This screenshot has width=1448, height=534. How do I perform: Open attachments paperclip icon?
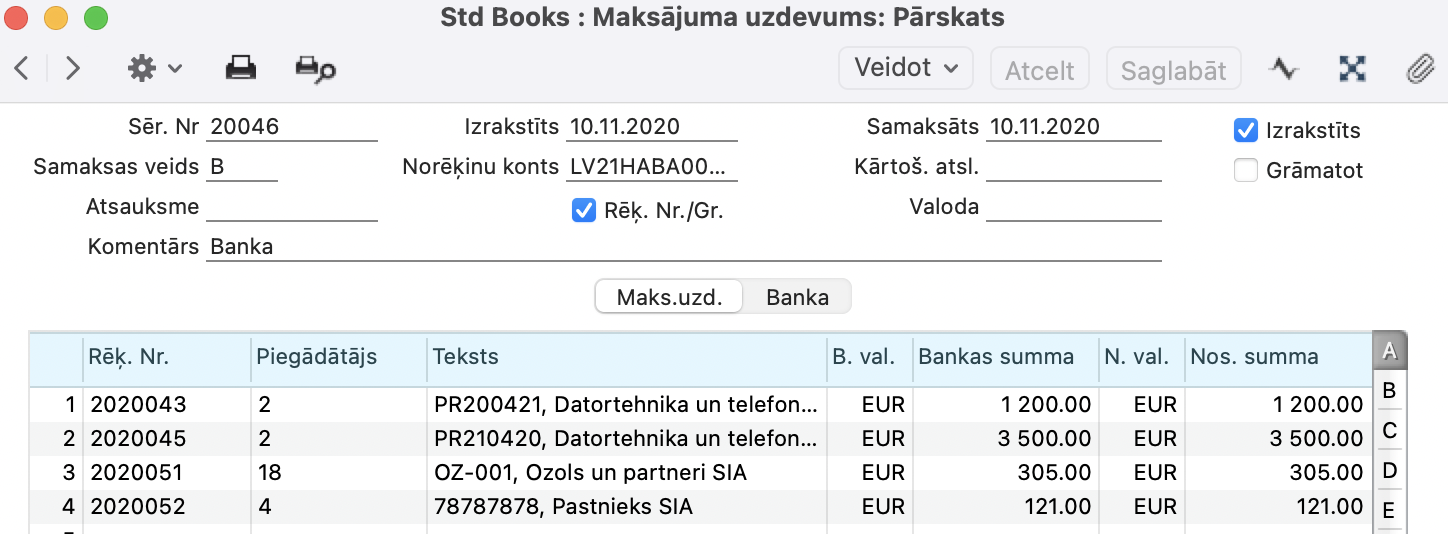tap(1420, 68)
